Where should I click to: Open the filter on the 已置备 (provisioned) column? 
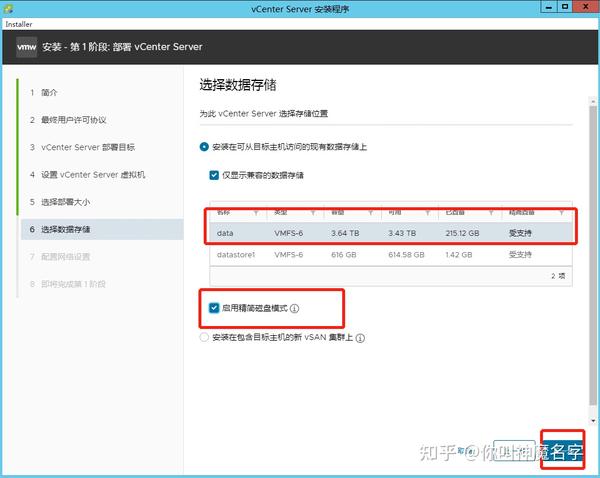[491, 213]
